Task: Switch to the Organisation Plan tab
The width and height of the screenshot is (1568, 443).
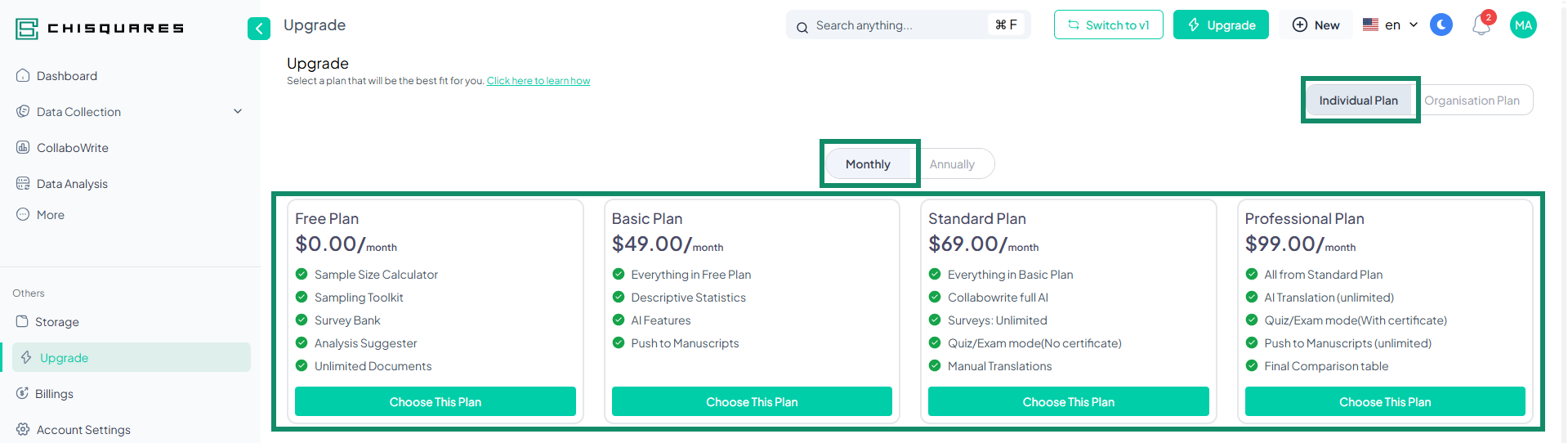Action: (1472, 101)
